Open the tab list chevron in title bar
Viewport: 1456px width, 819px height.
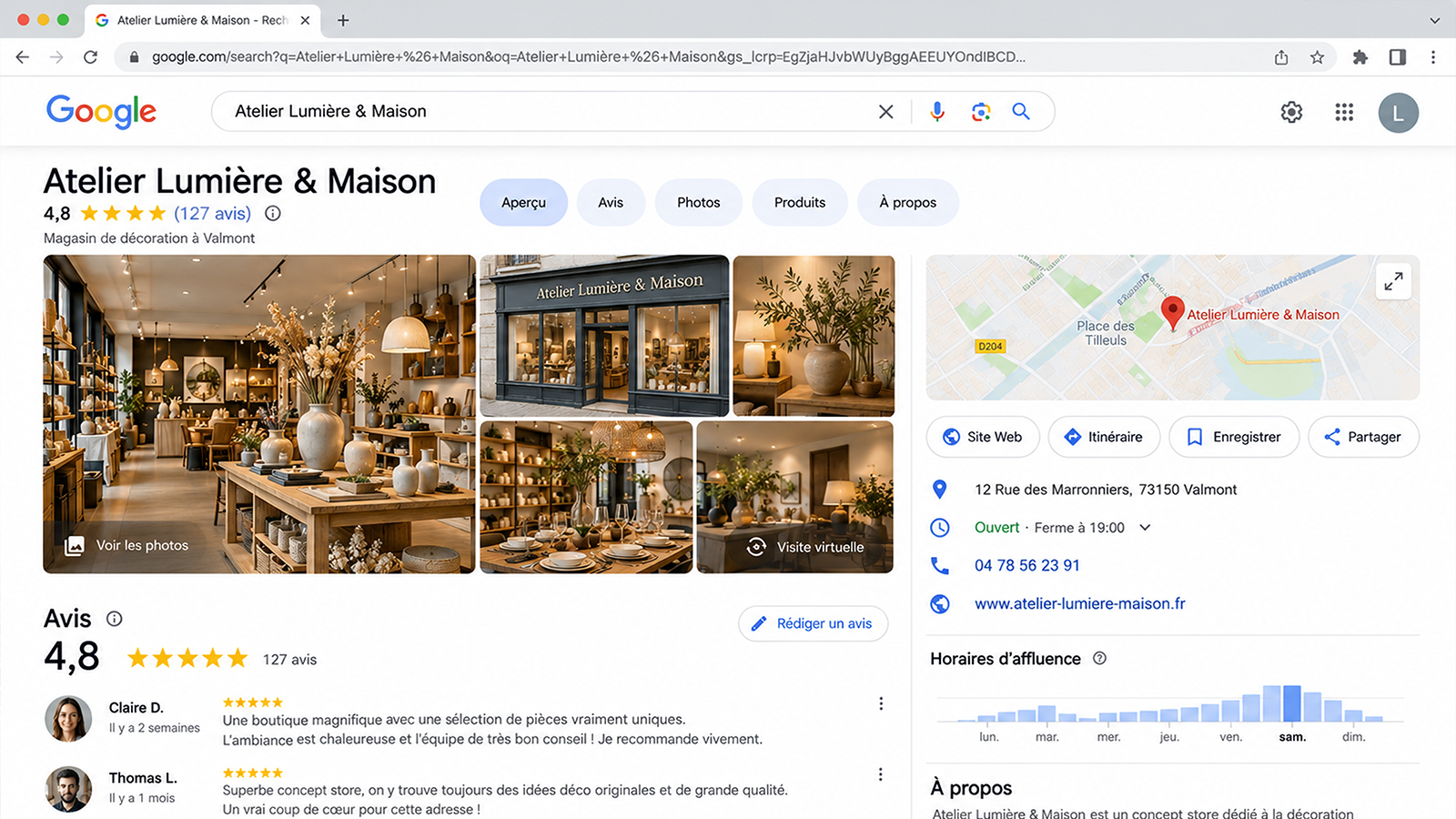click(1434, 20)
